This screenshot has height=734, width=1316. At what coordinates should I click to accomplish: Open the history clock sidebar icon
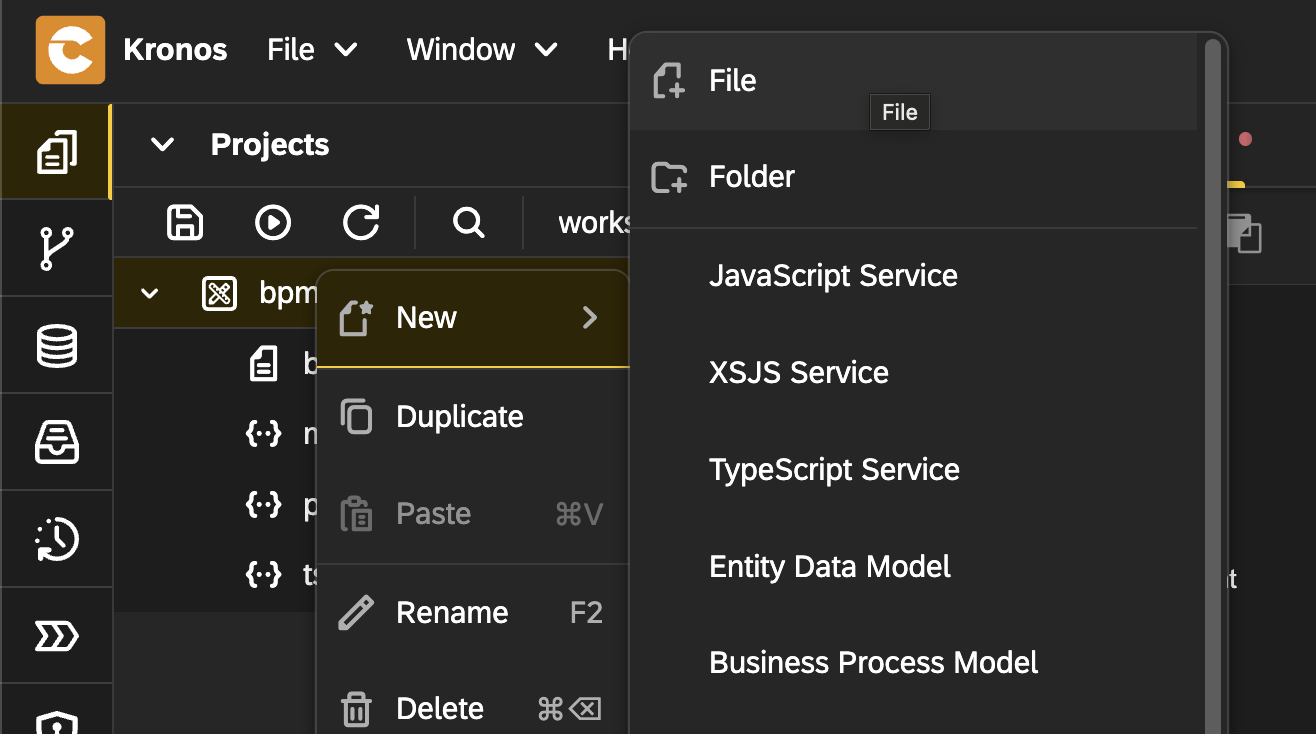point(57,539)
